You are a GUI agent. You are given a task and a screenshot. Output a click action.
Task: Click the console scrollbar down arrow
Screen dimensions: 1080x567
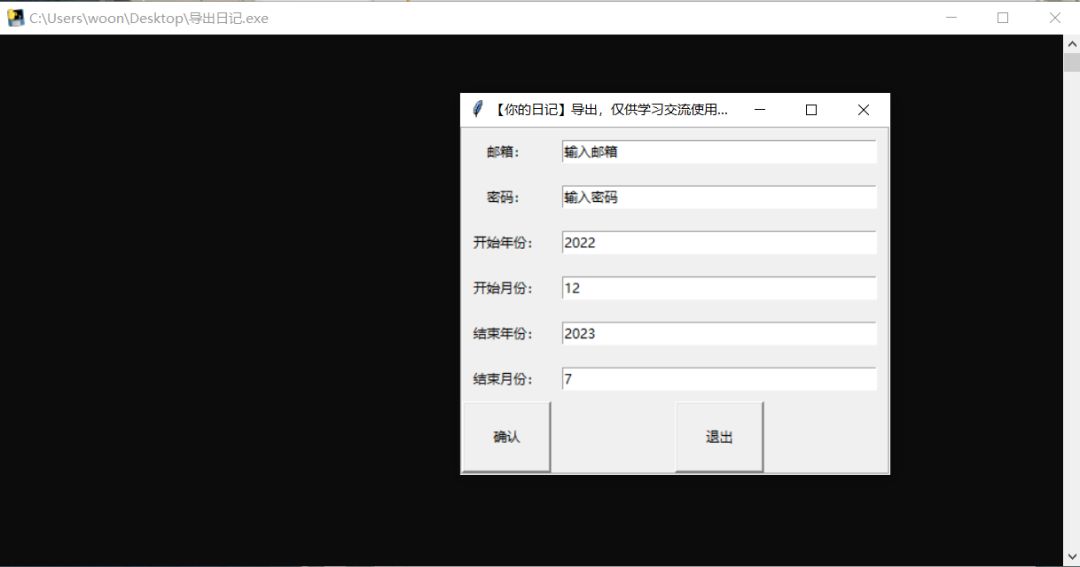click(1072, 555)
